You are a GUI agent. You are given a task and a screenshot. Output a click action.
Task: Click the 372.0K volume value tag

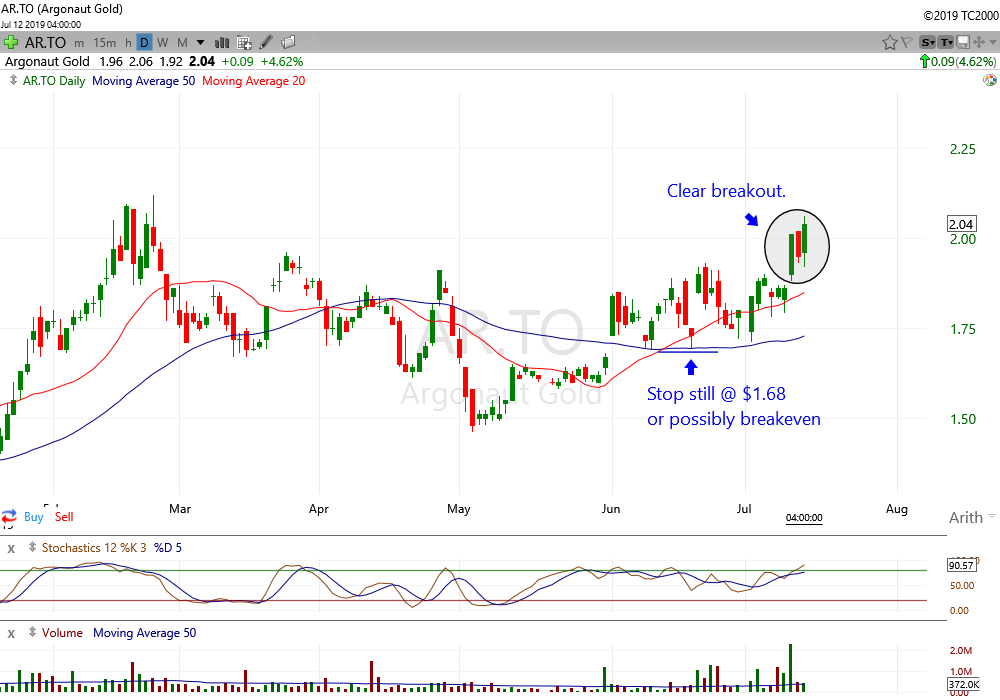(963, 684)
